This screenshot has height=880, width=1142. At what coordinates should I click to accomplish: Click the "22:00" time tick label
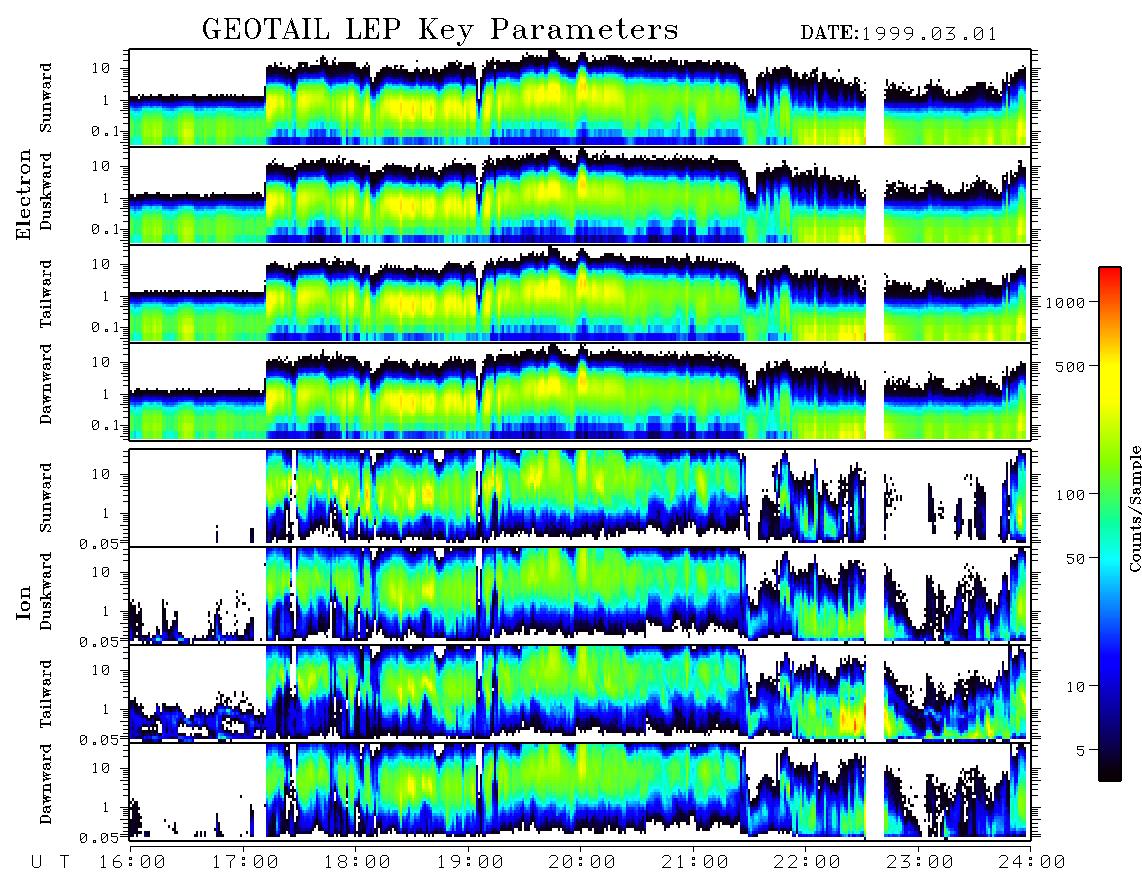point(807,863)
